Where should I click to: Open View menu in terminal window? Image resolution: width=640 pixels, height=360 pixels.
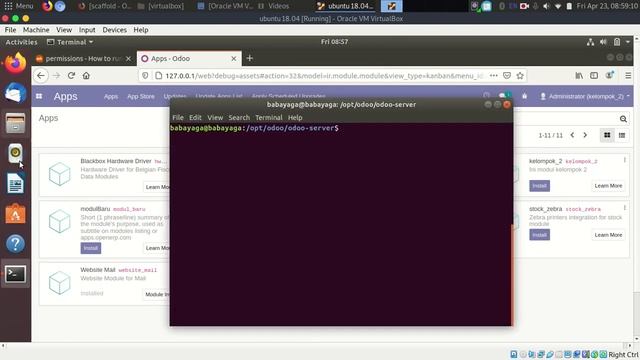pyautogui.click(x=215, y=118)
